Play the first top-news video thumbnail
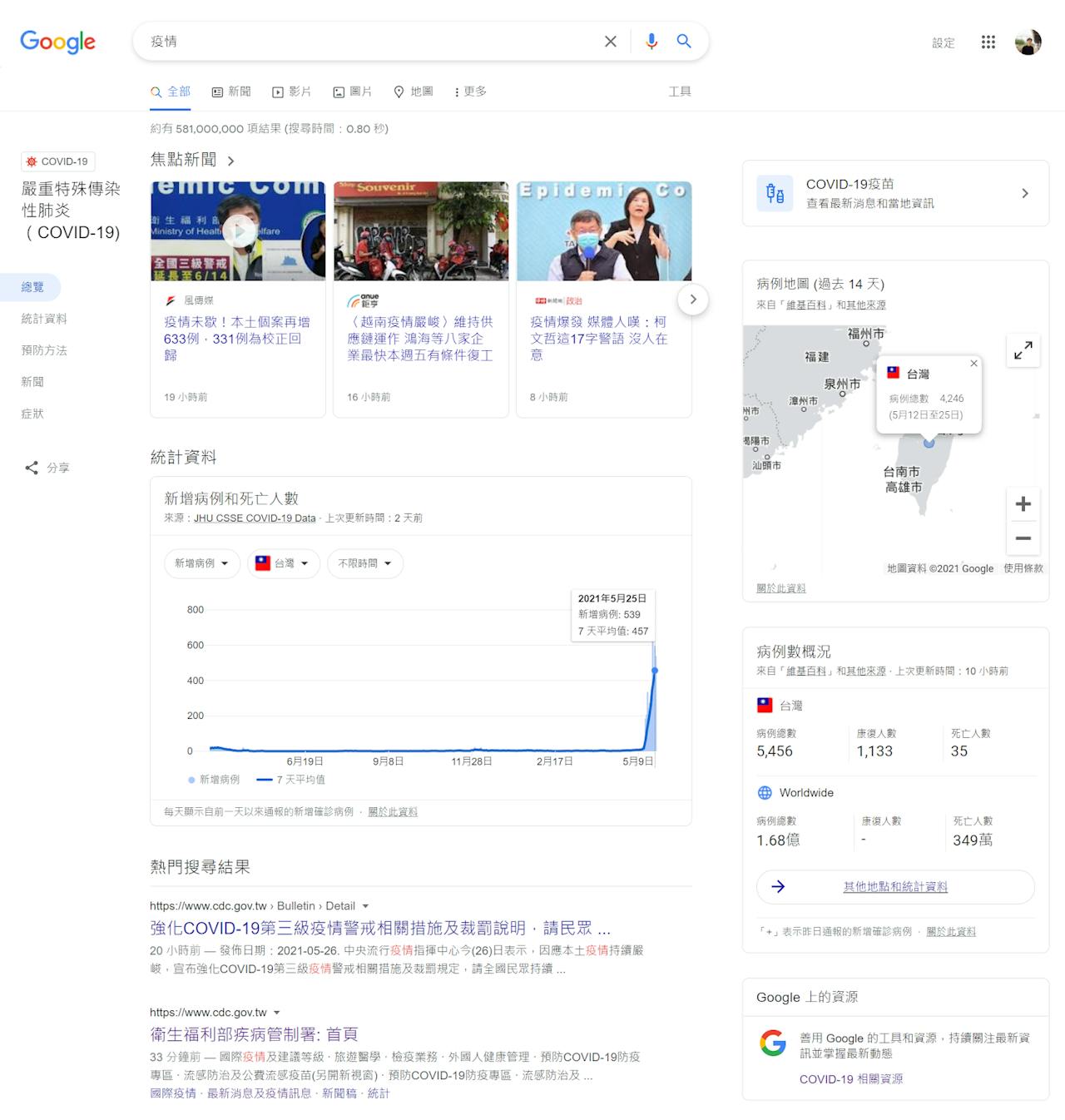This screenshot has width=1065, height=1120. (239, 231)
